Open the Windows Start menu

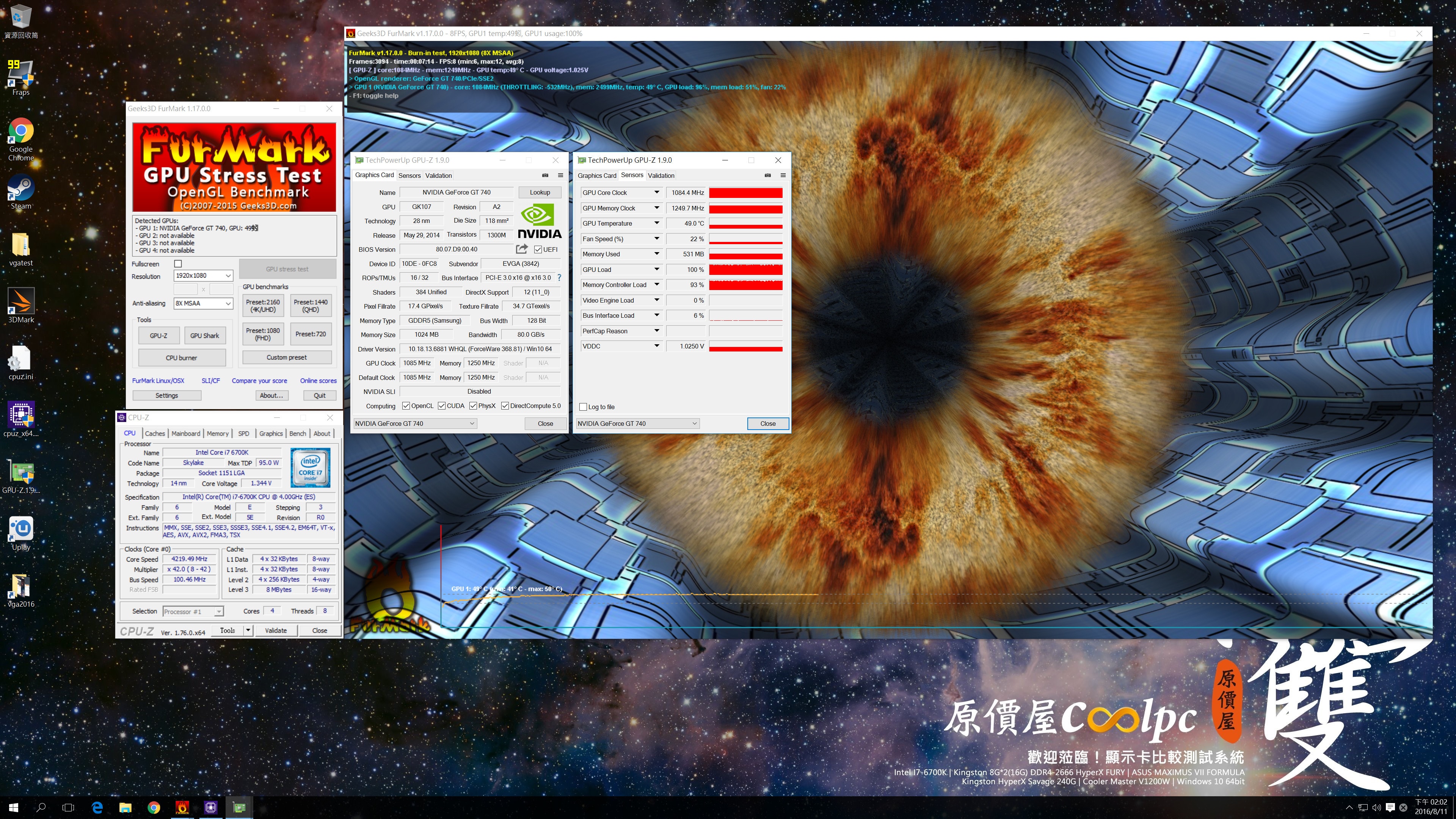click(14, 808)
